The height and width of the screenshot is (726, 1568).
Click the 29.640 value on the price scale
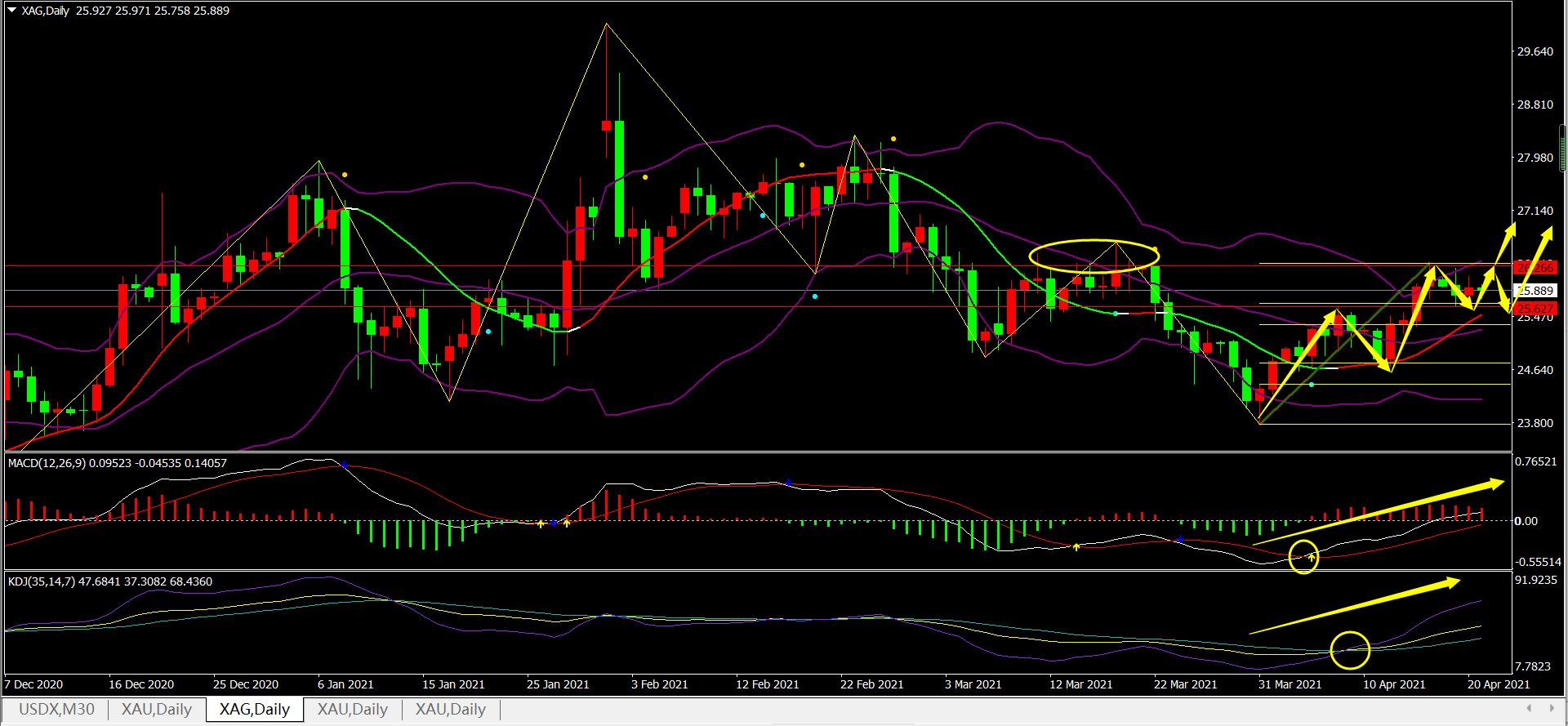click(1535, 51)
